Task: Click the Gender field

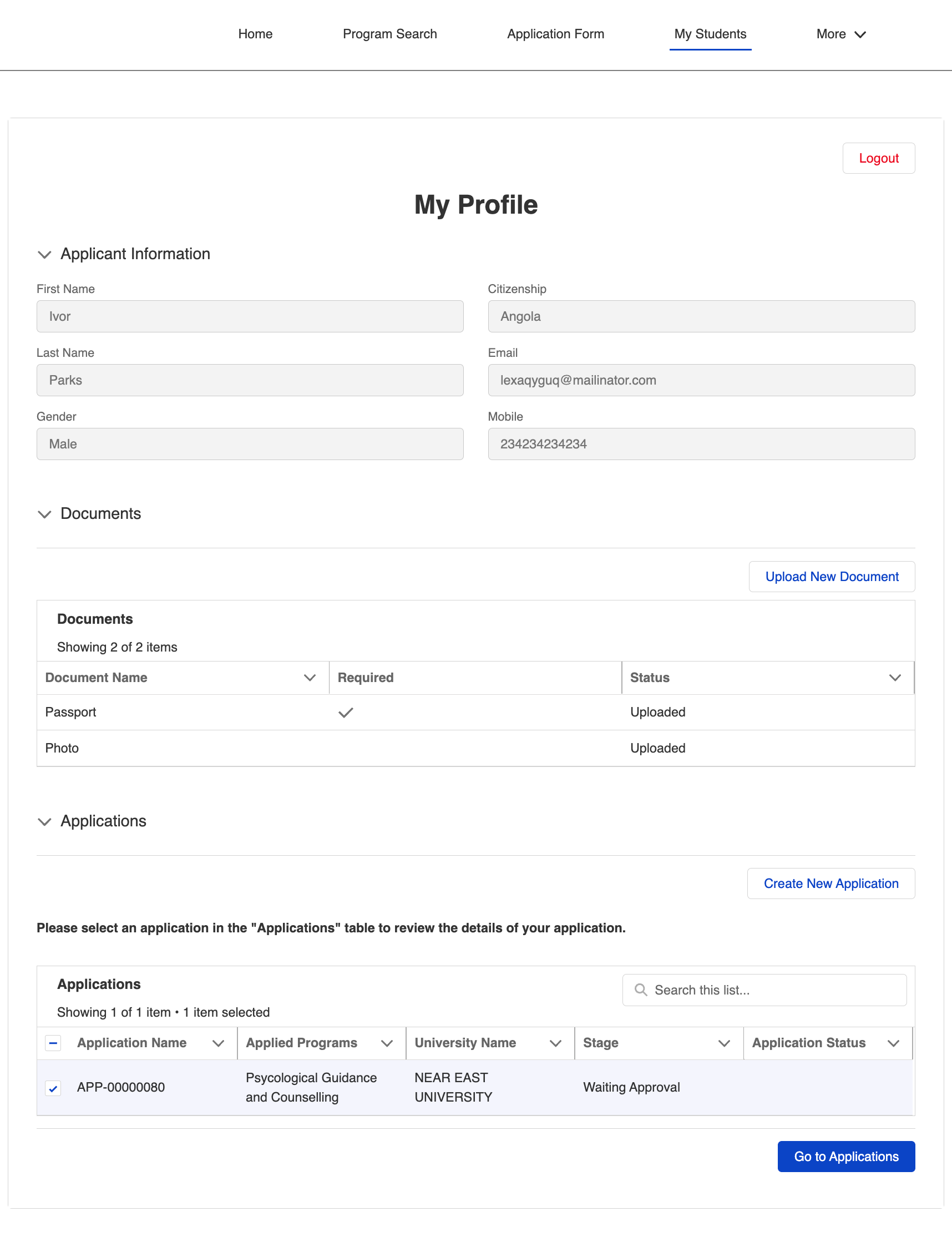Action: (x=250, y=443)
